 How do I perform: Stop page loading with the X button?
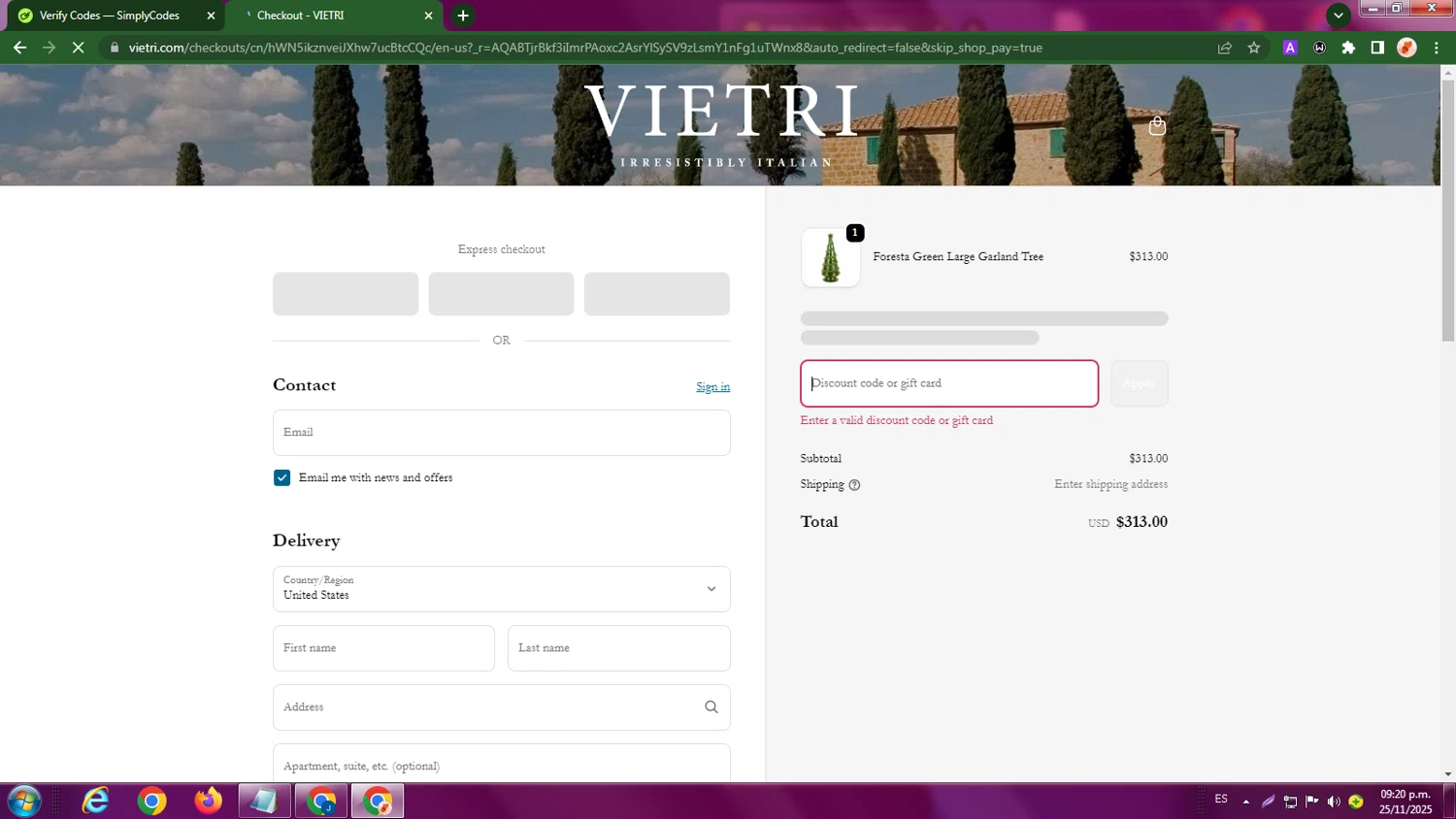[79, 48]
